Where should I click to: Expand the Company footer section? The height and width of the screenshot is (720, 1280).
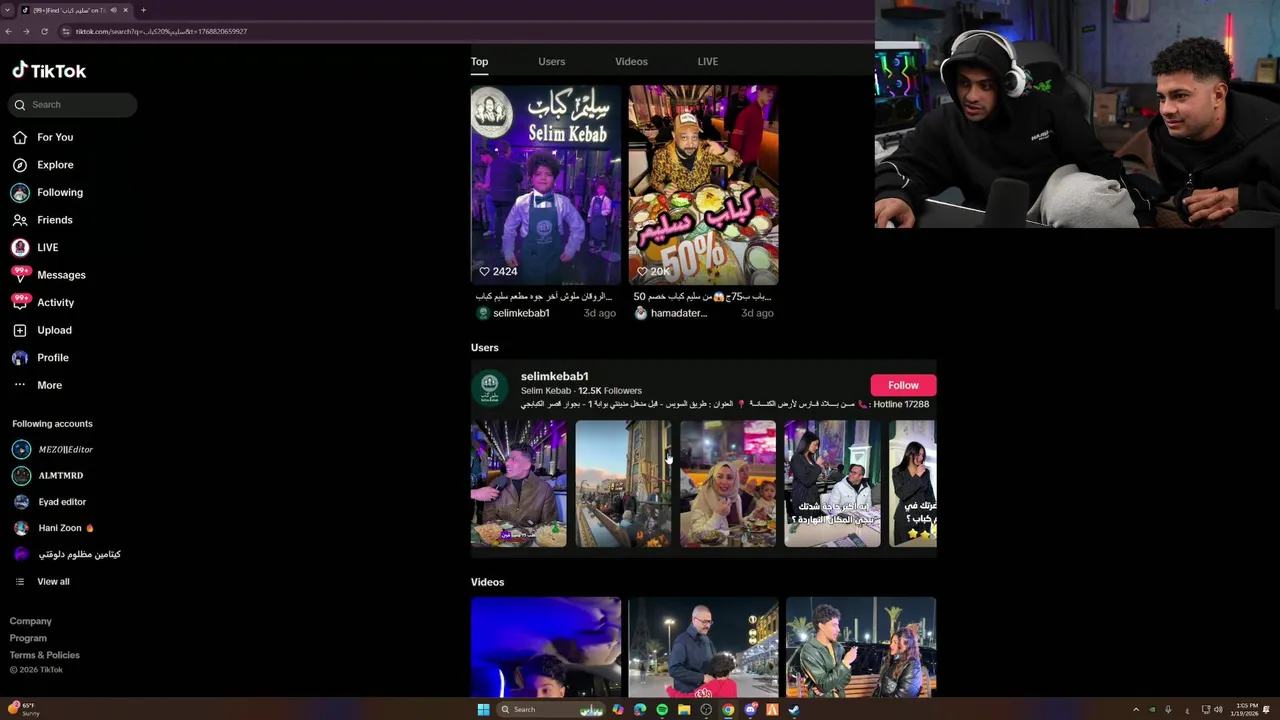point(31,621)
